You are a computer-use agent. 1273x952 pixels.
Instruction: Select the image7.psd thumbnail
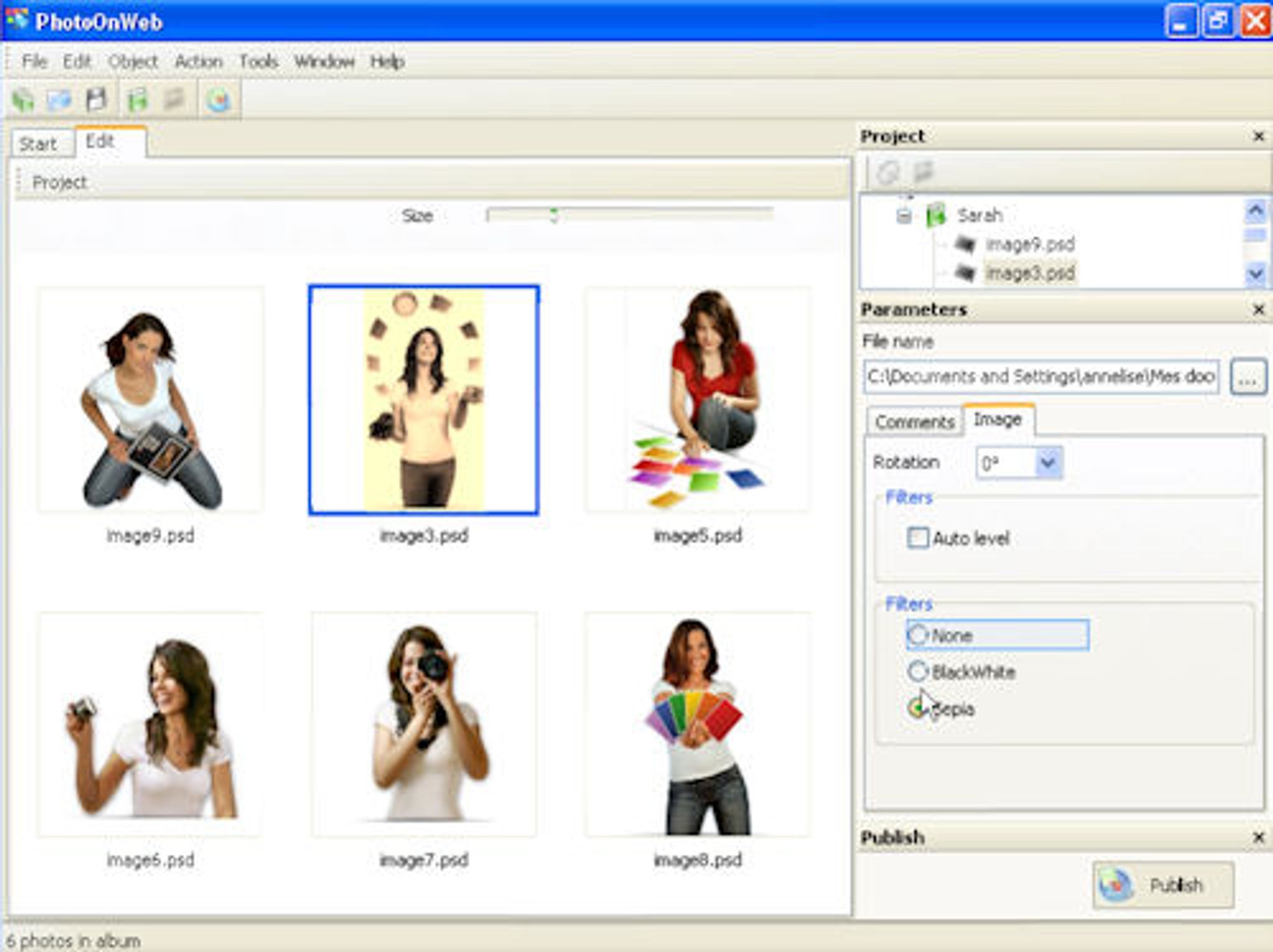[424, 724]
